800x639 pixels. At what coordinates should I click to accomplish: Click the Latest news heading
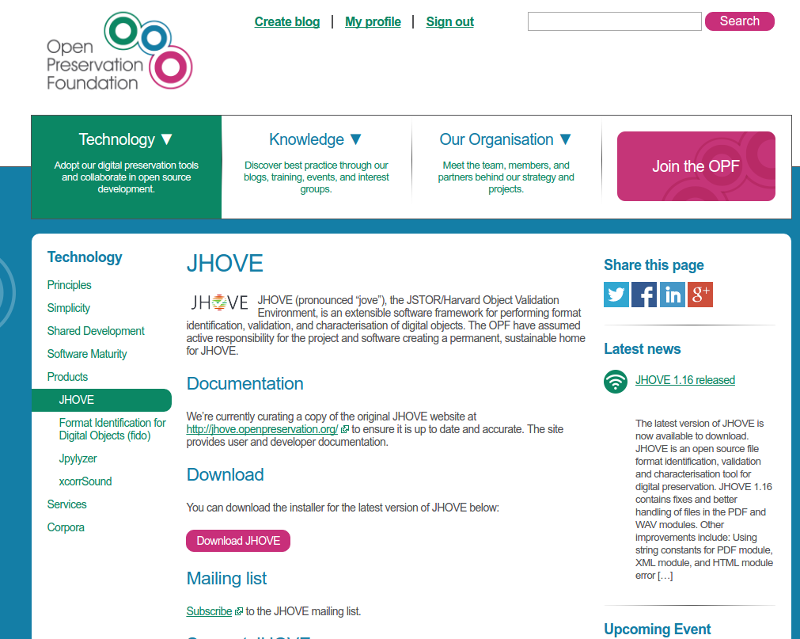(642, 349)
